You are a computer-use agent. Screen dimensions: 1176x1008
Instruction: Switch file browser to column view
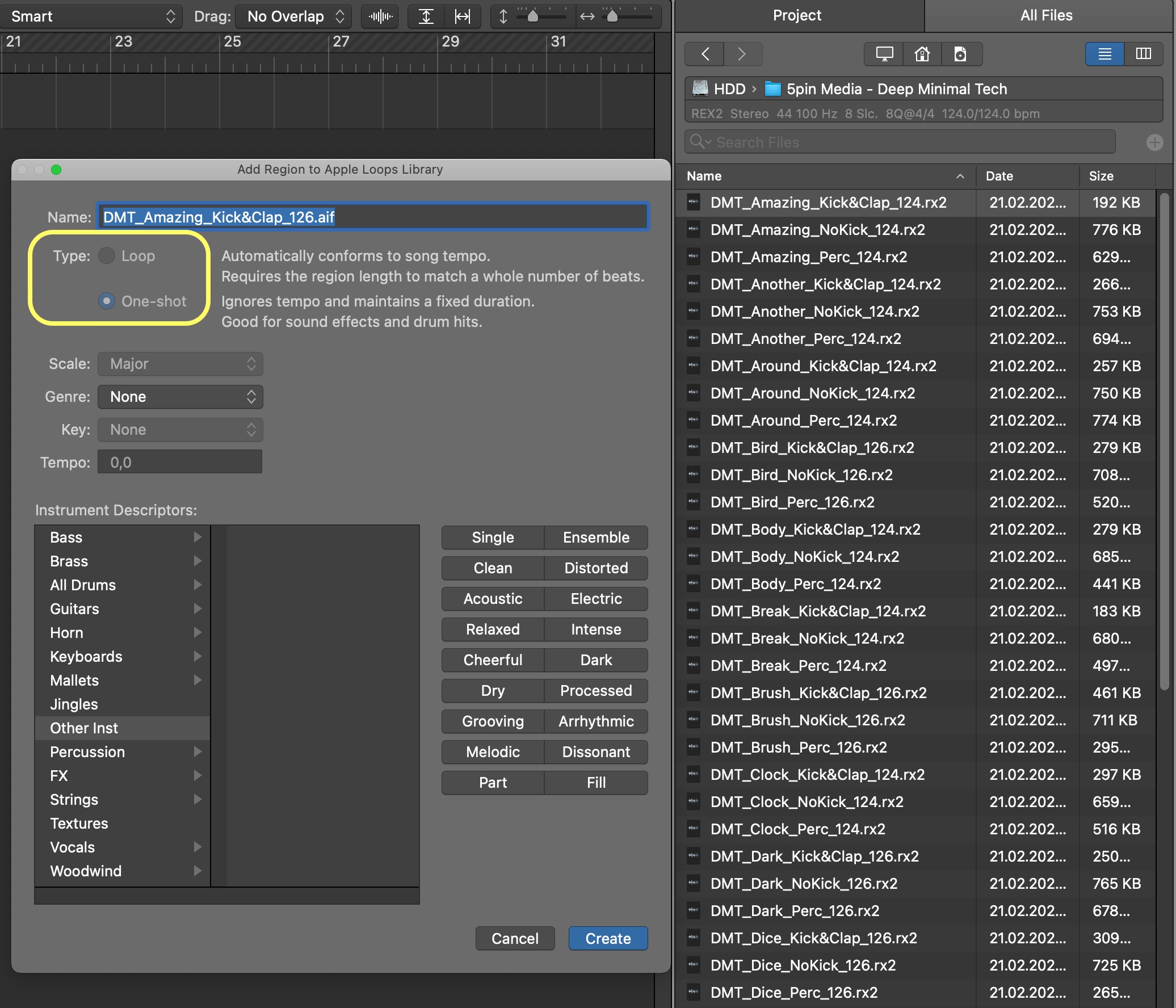pyautogui.click(x=1143, y=54)
